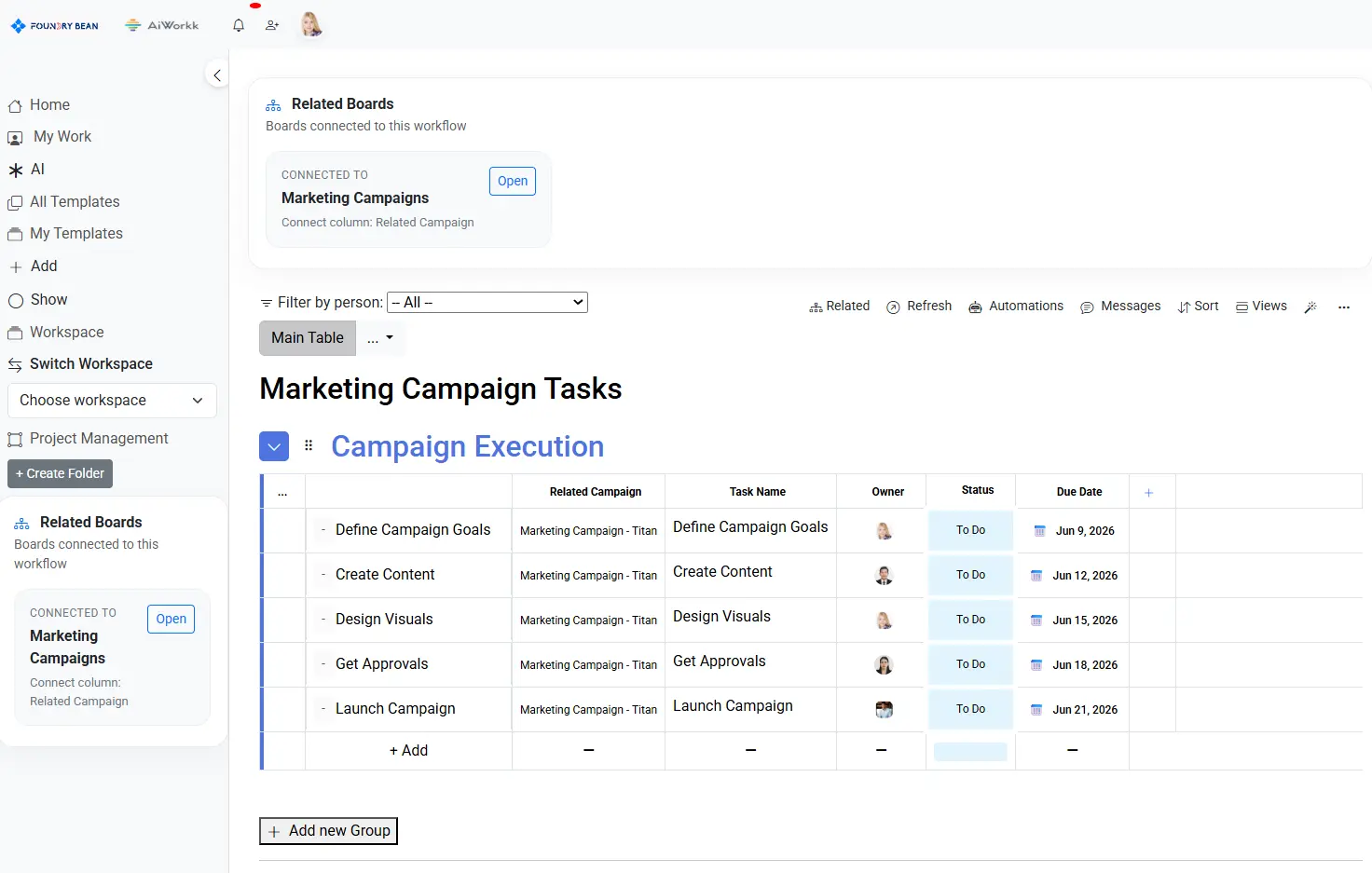Screen dimensions: 1372x873
Task: Click + Add to create a new row
Action: 408,751
